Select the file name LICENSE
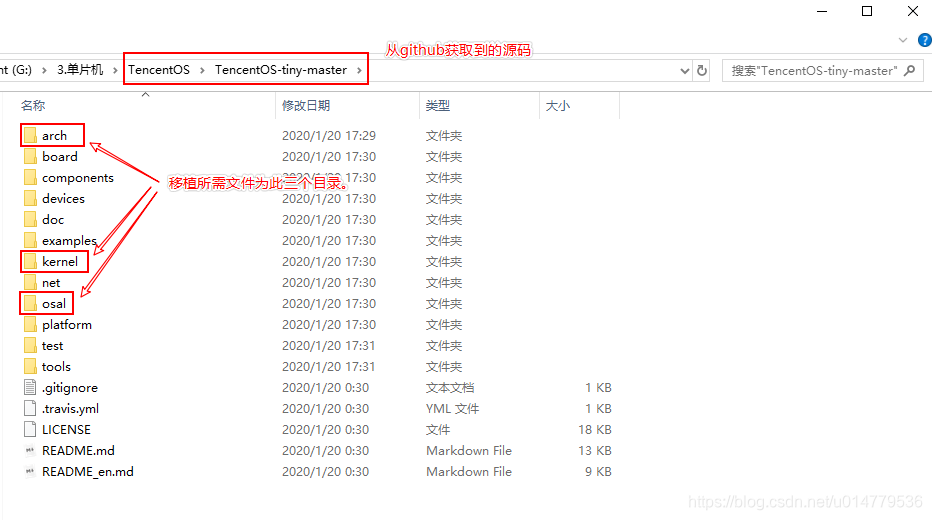The height and width of the screenshot is (520, 932). (x=66, y=429)
